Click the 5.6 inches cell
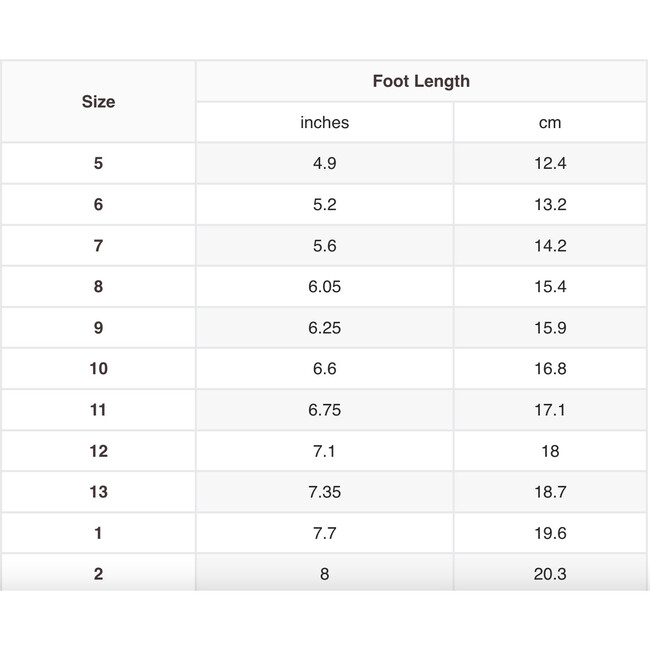 [324, 246]
